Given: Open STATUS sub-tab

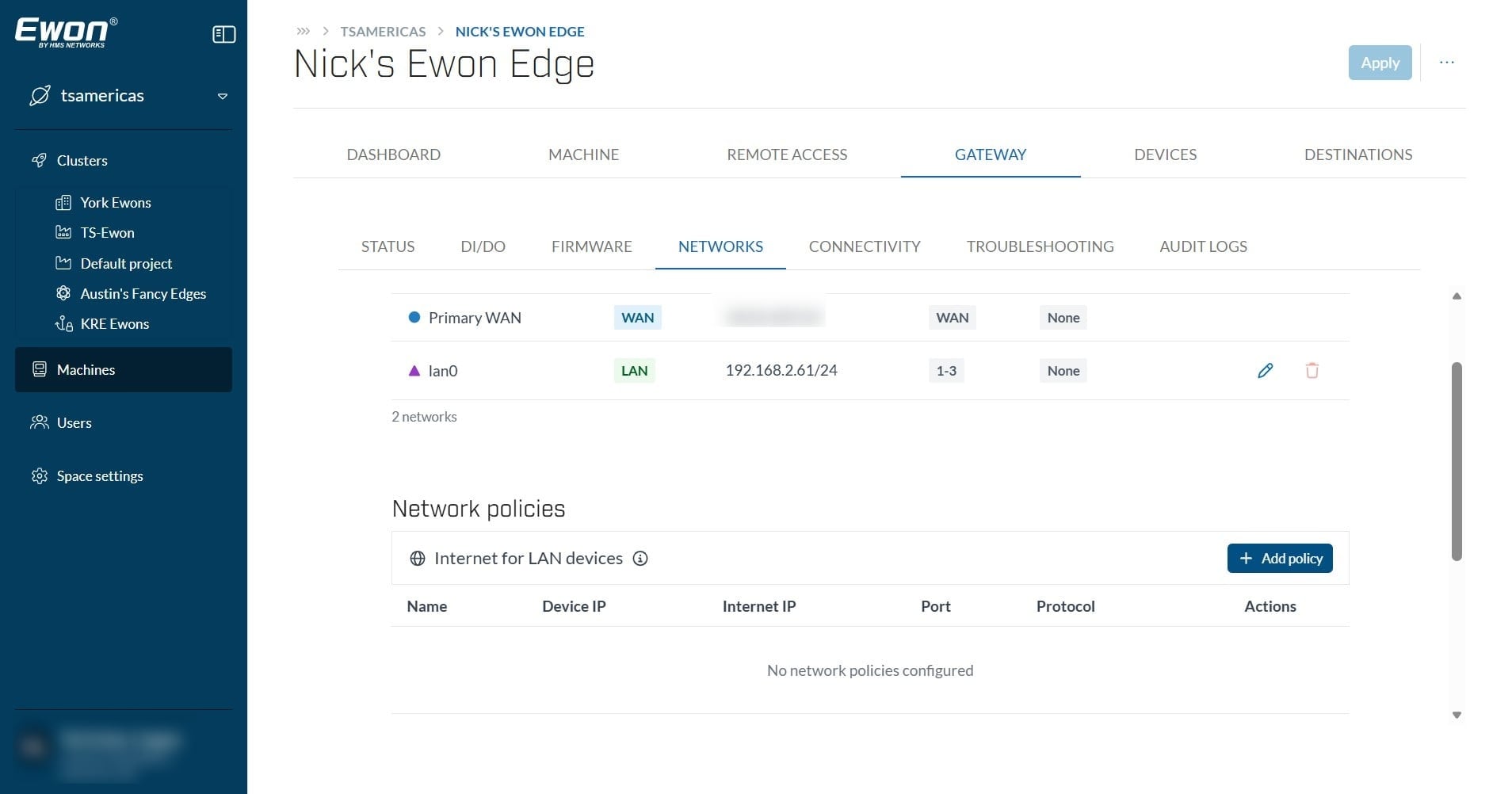Looking at the screenshot, I should (388, 246).
